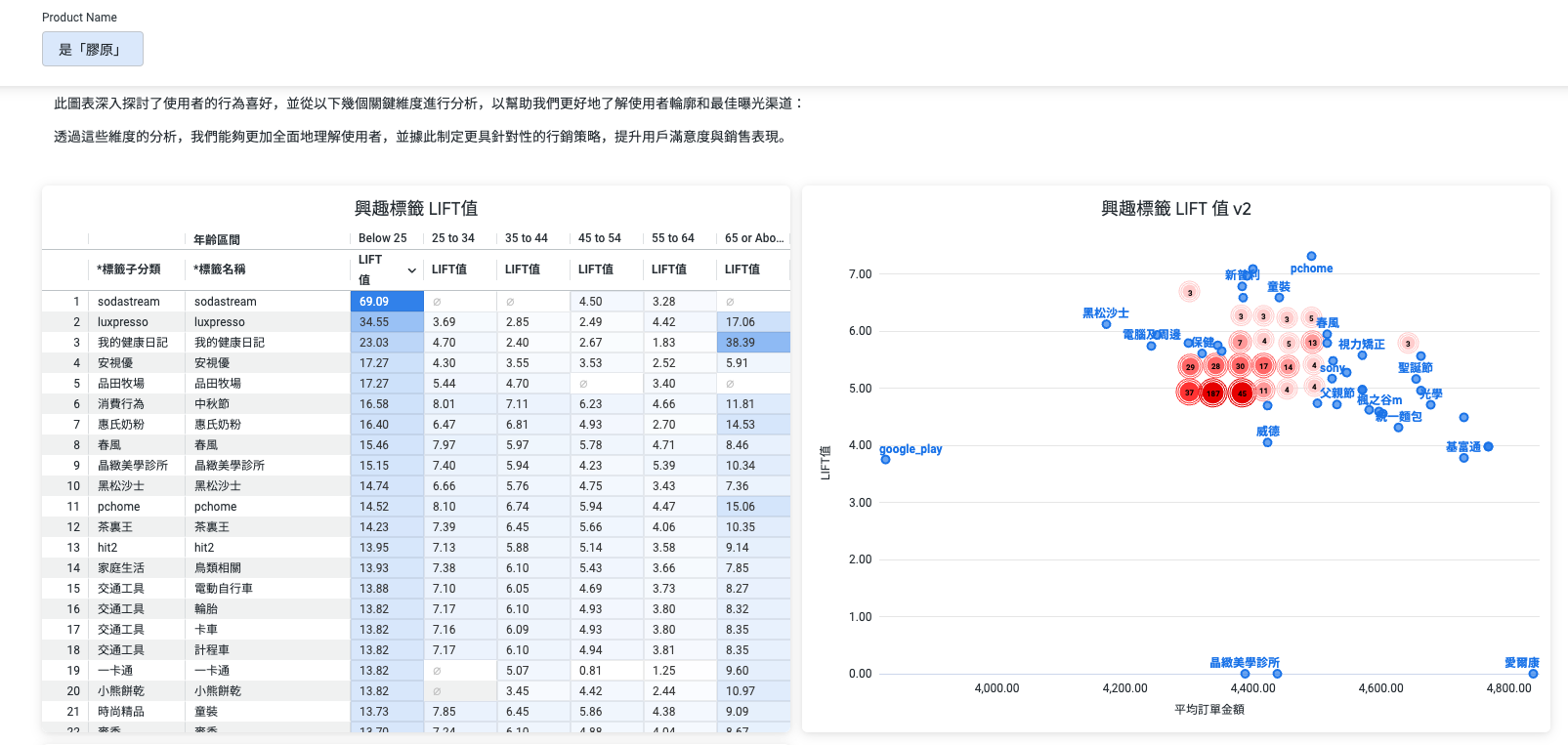
Task: Click the 時尚精品 subcategory cell
Action: coord(136,712)
